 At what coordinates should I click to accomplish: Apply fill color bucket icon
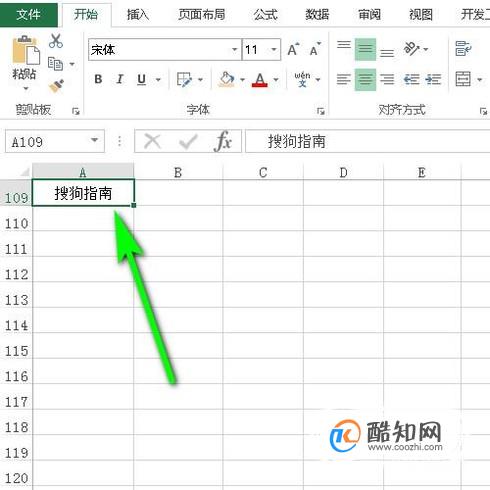[227, 79]
